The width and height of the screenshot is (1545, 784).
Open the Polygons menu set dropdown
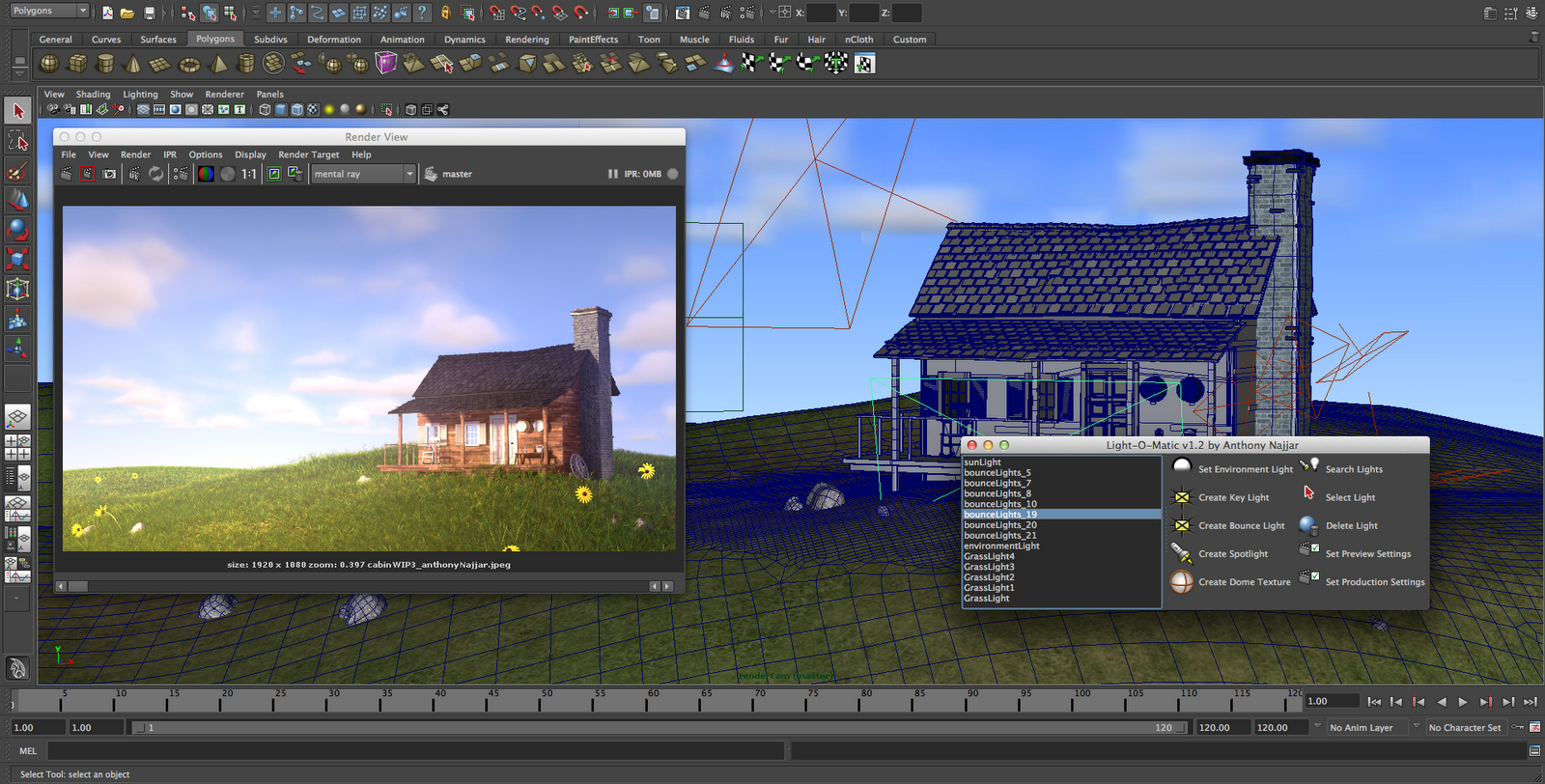click(48, 11)
